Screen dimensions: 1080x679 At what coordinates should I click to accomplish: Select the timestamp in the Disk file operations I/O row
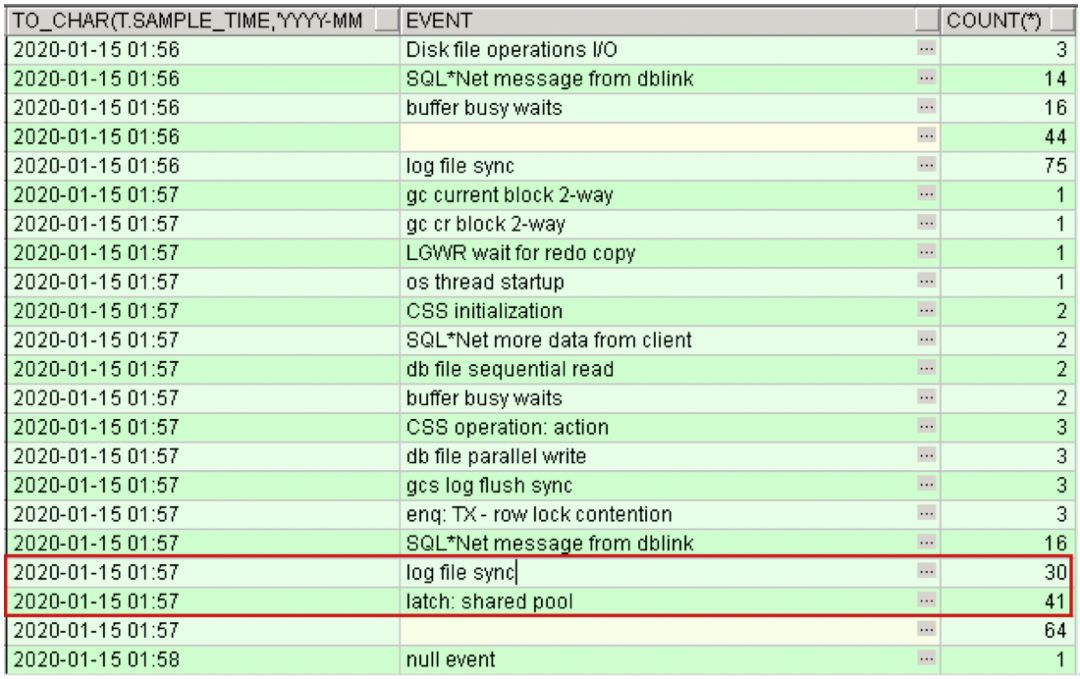coord(202,50)
